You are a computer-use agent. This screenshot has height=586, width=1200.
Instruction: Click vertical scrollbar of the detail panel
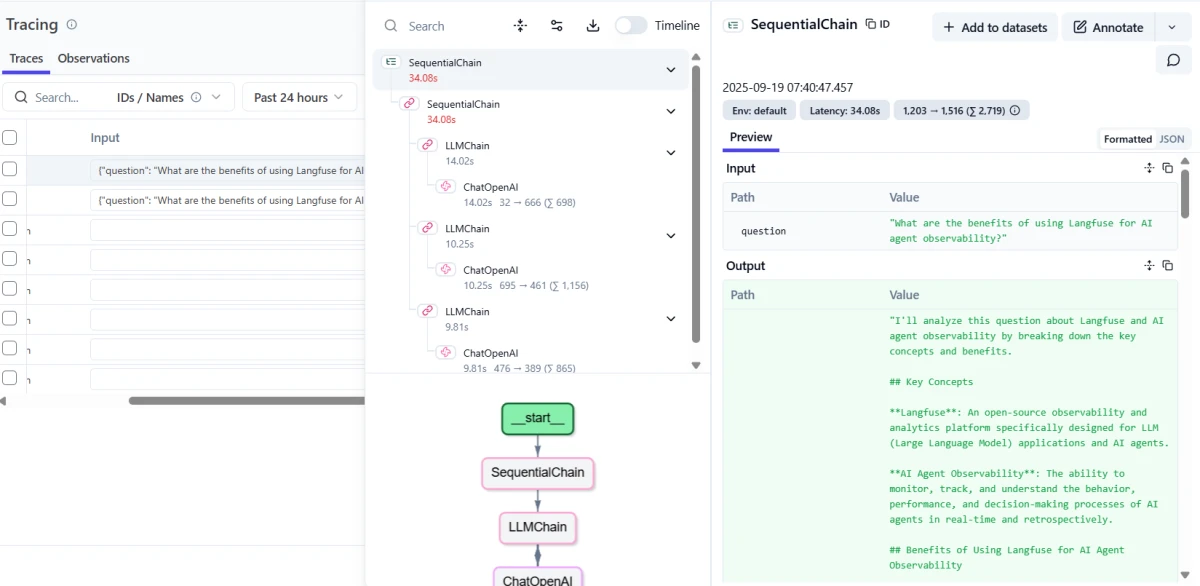(x=1185, y=192)
